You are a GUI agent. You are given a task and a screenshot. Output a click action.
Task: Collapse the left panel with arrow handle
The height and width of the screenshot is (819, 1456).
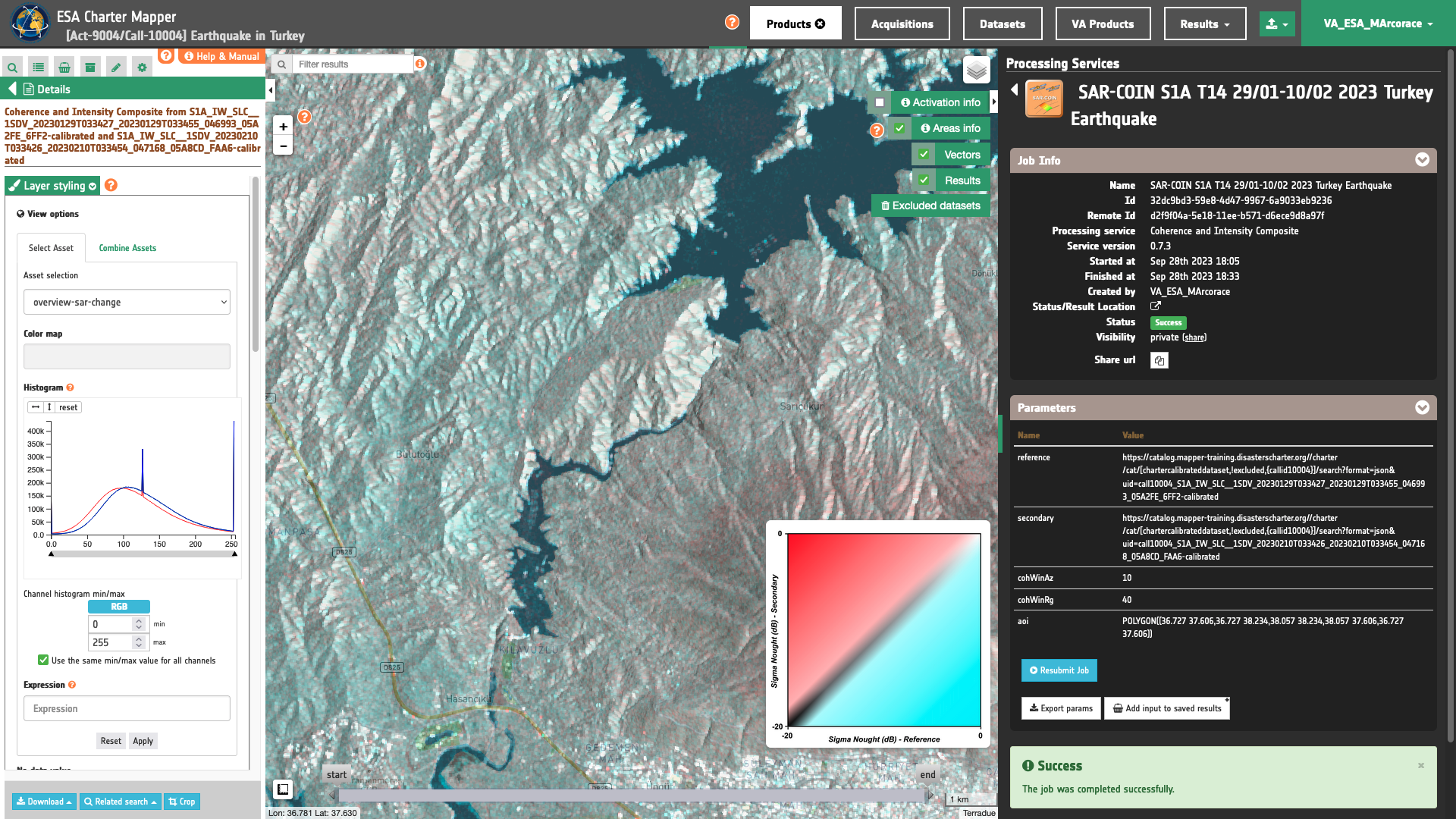click(271, 90)
